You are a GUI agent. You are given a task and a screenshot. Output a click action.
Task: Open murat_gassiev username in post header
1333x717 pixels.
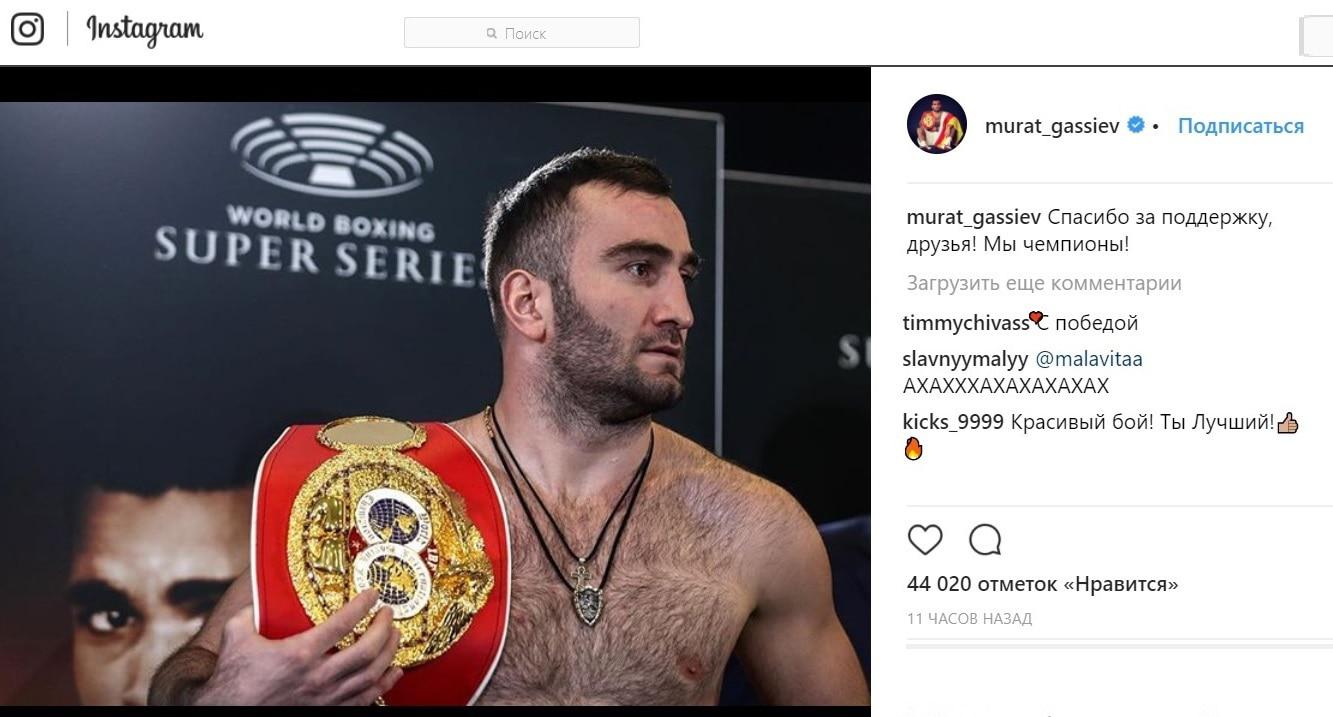[1052, 126]
